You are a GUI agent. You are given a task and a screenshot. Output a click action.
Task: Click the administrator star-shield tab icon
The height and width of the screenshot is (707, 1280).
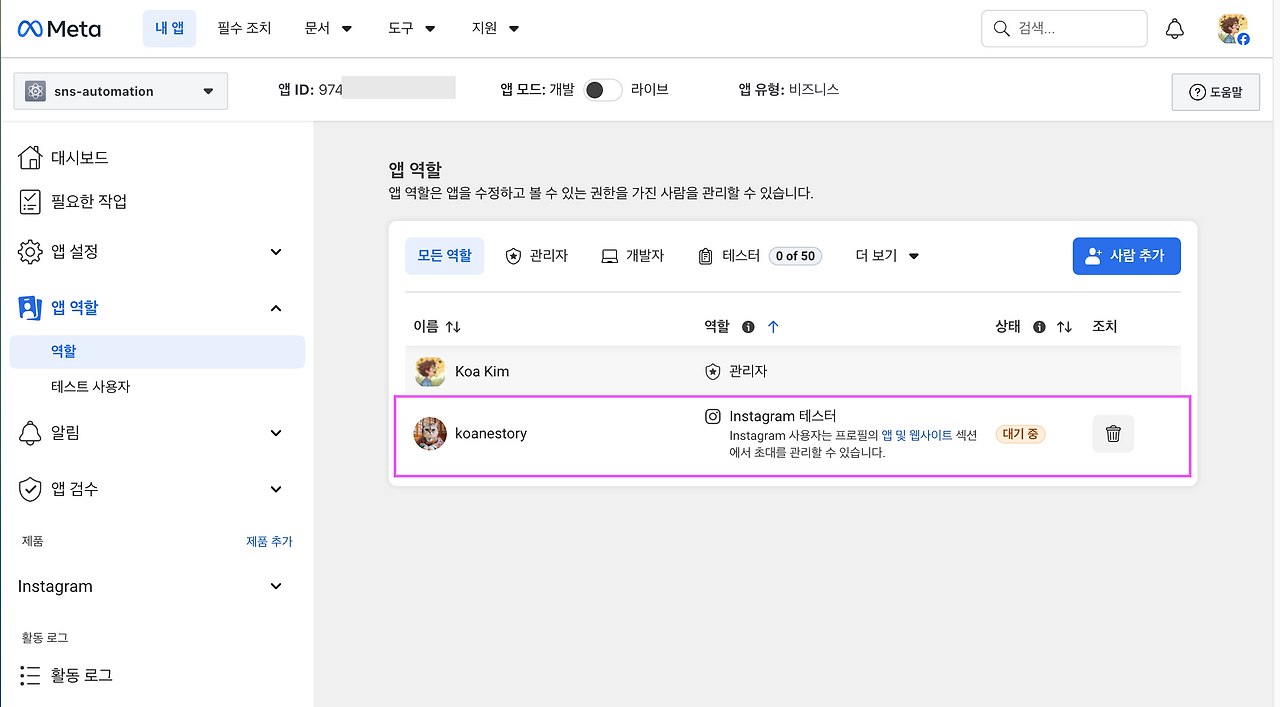[514, 256]
